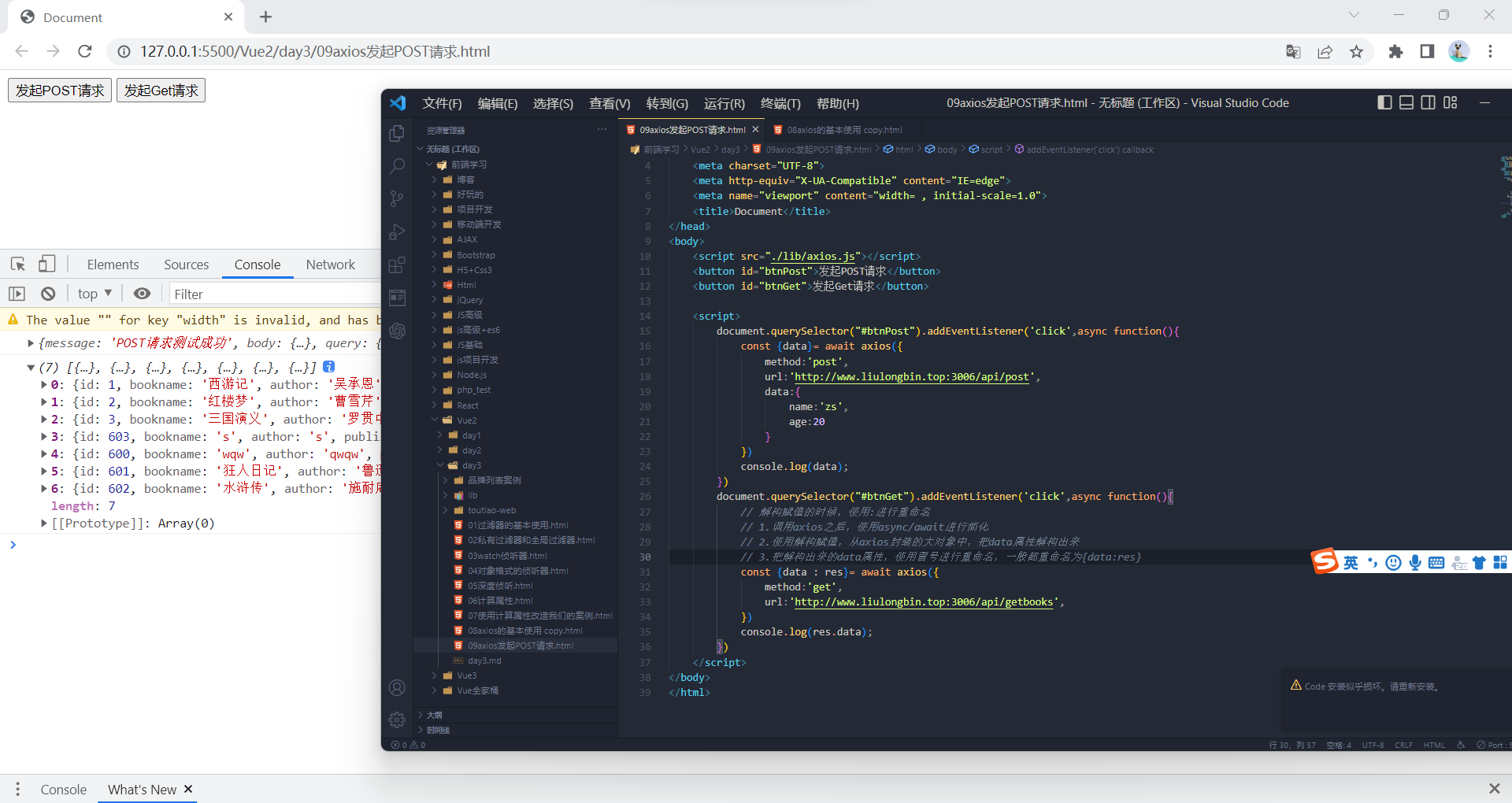1512x803 pixels.
Task: Select the Source Control icon
Action: click(397, 198)
